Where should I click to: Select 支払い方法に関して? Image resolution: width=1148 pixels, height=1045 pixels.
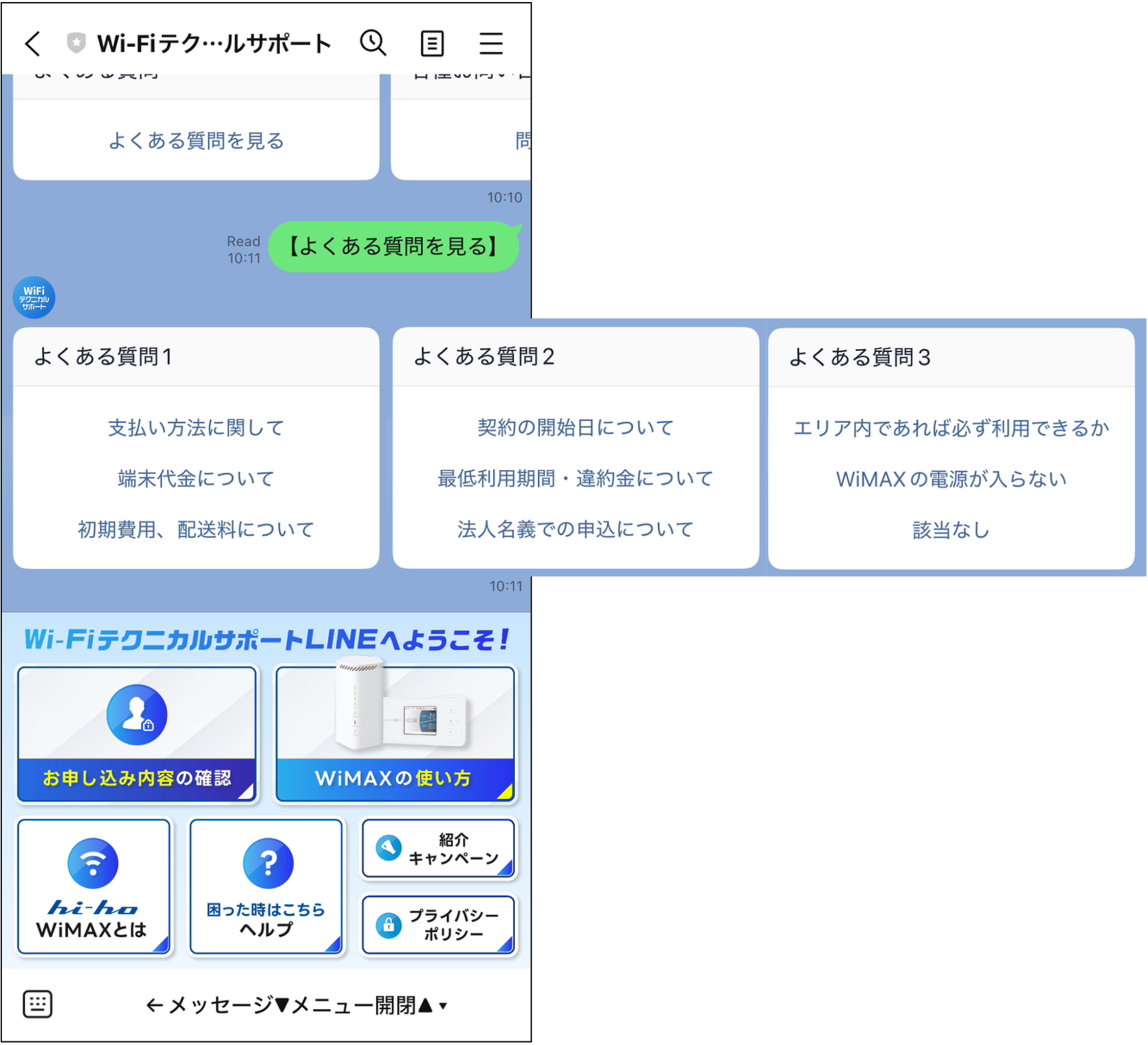(x=196, y=428)
